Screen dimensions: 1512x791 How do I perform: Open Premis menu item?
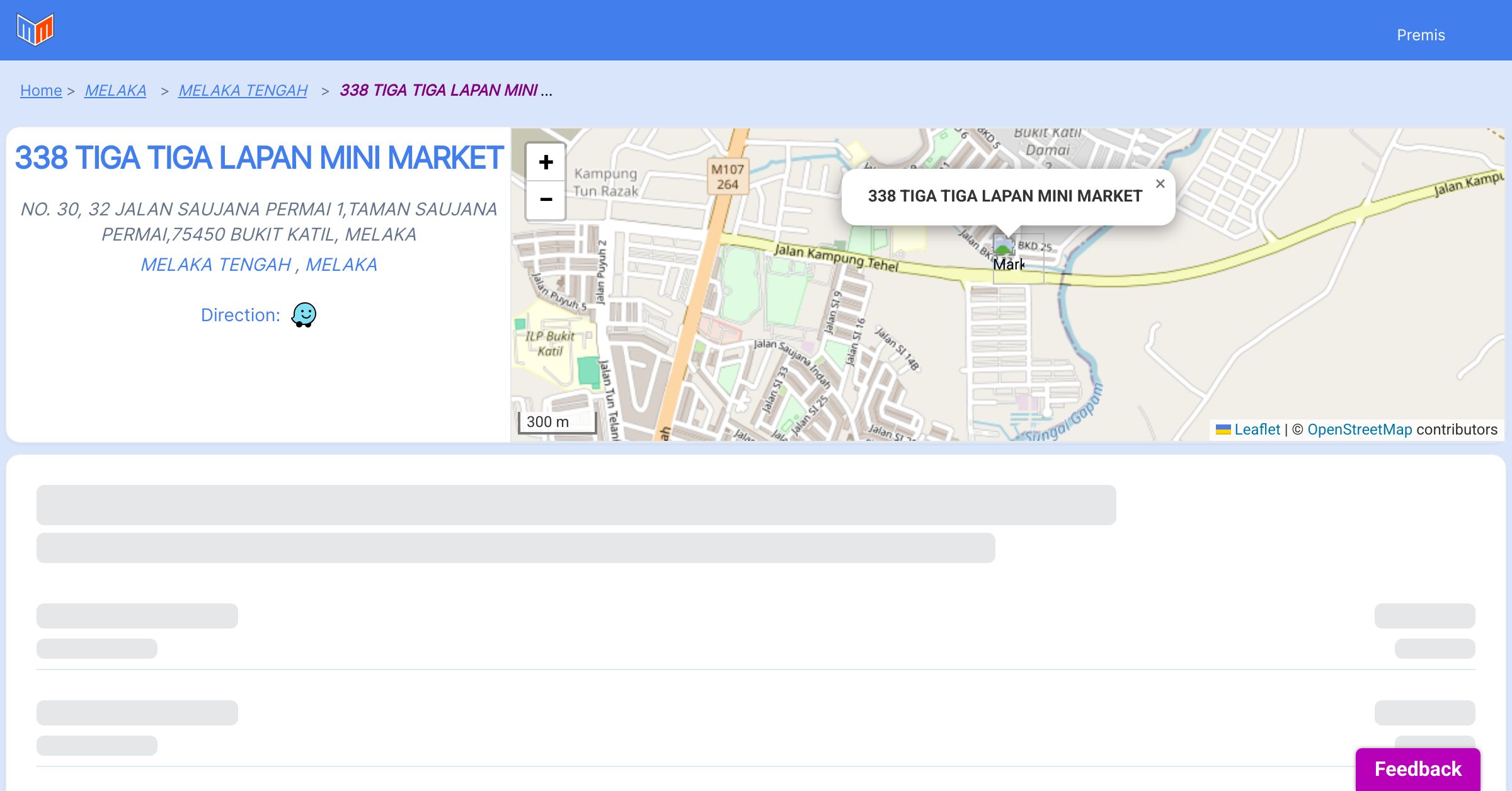click(1421, 35)
